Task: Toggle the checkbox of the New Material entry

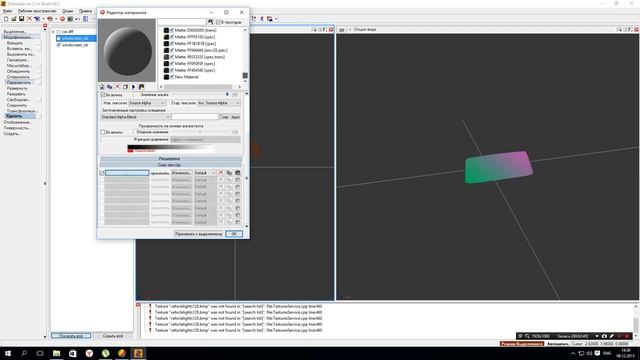Action: [x=172, y=77]
